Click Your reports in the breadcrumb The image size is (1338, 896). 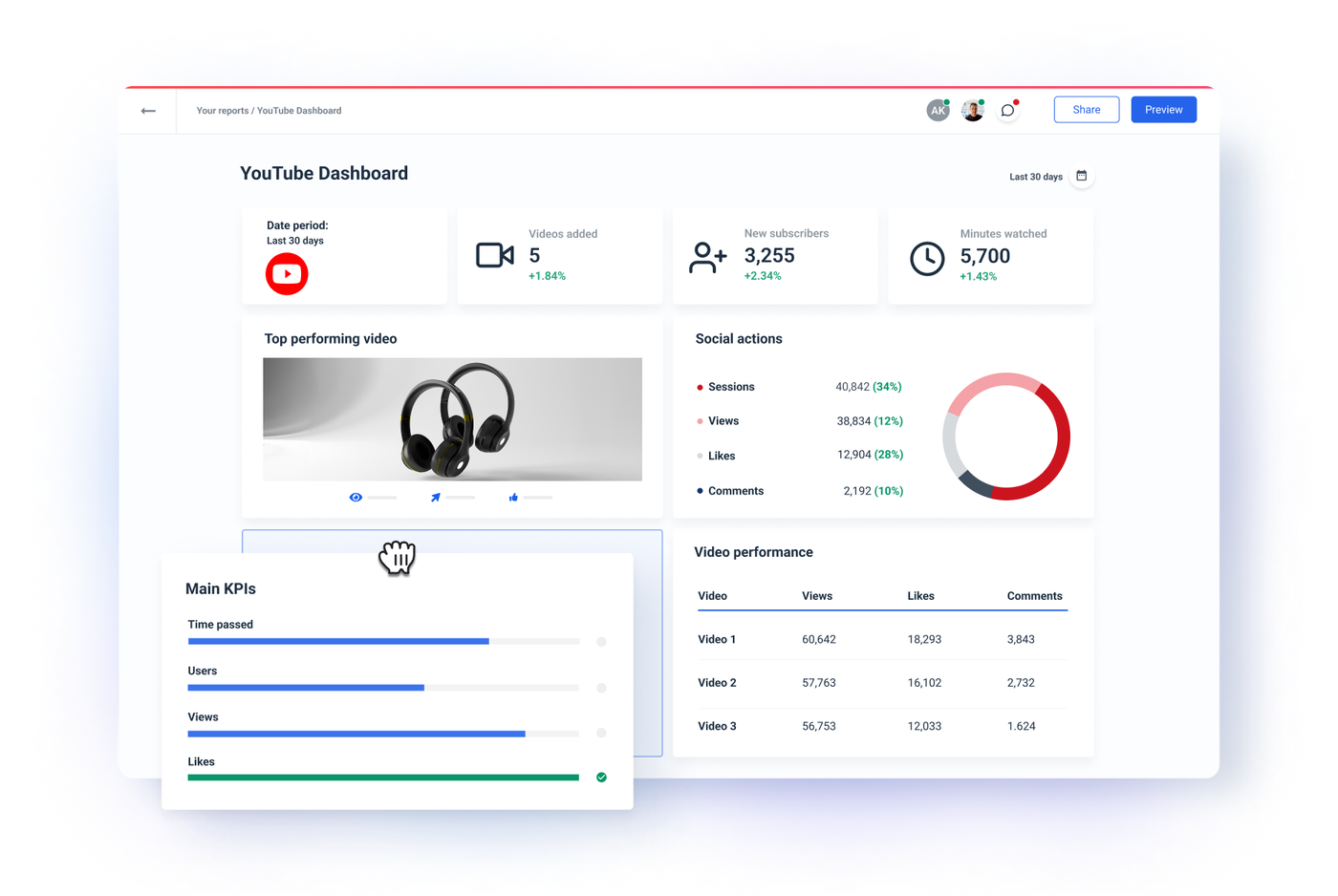tap(220, 111)
